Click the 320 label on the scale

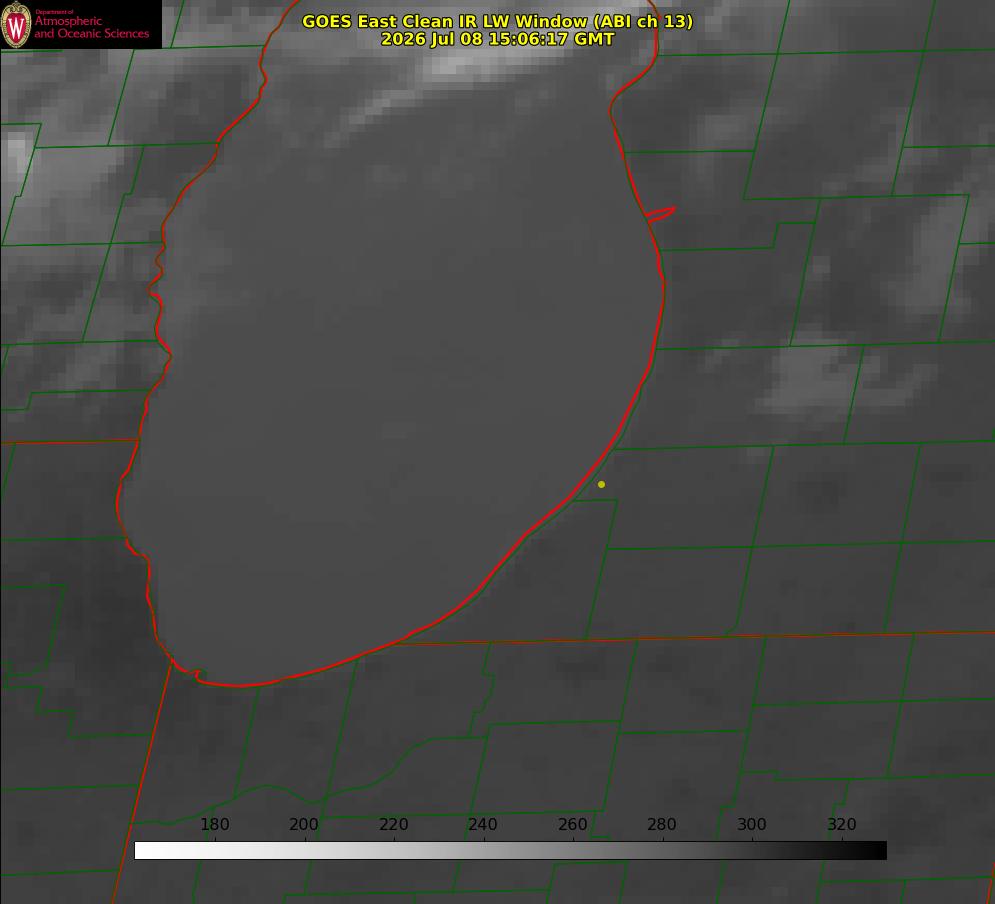pyautogui.click(x=842, y=824)
